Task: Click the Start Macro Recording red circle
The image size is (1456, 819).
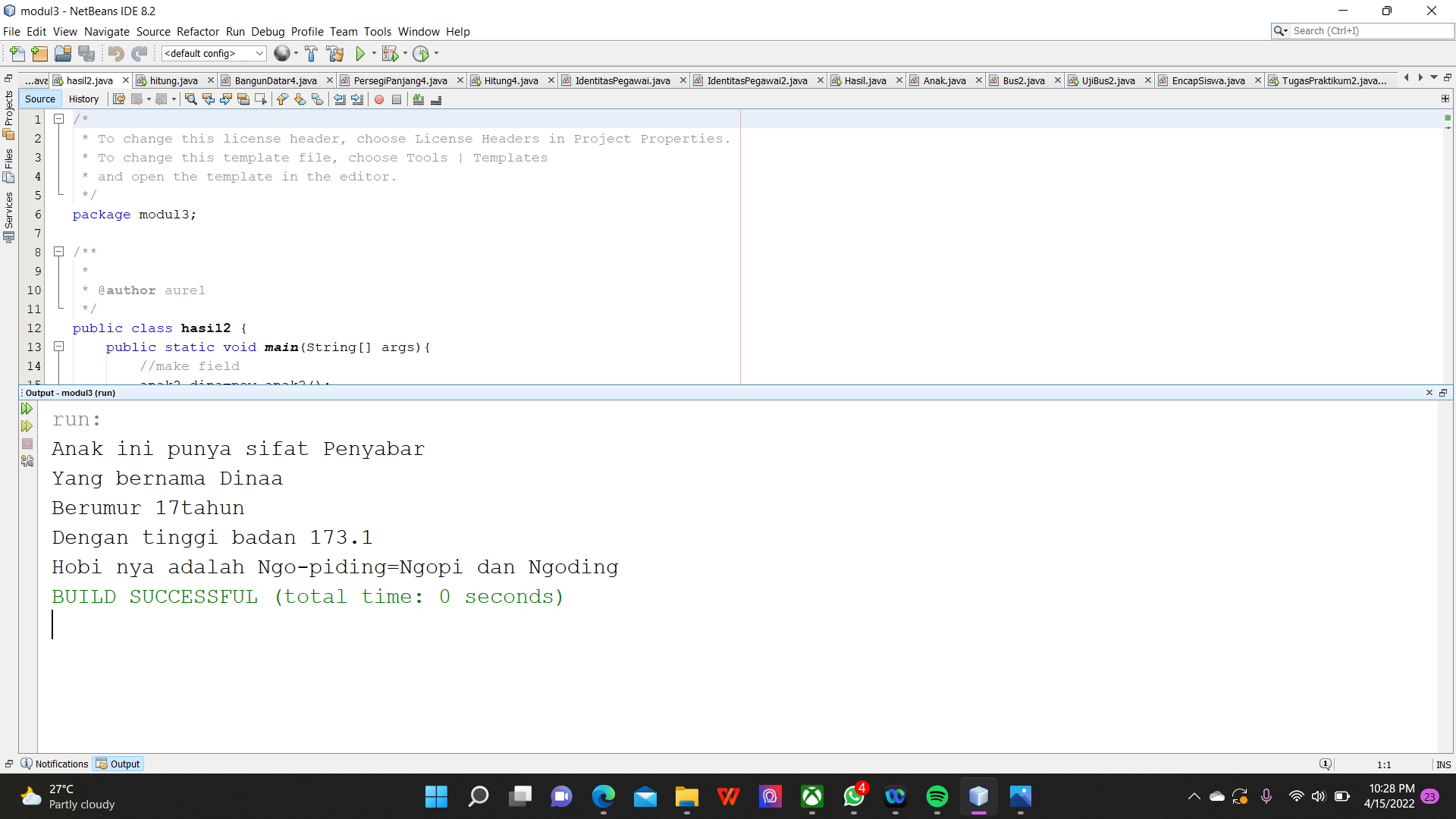Action: 379,99
